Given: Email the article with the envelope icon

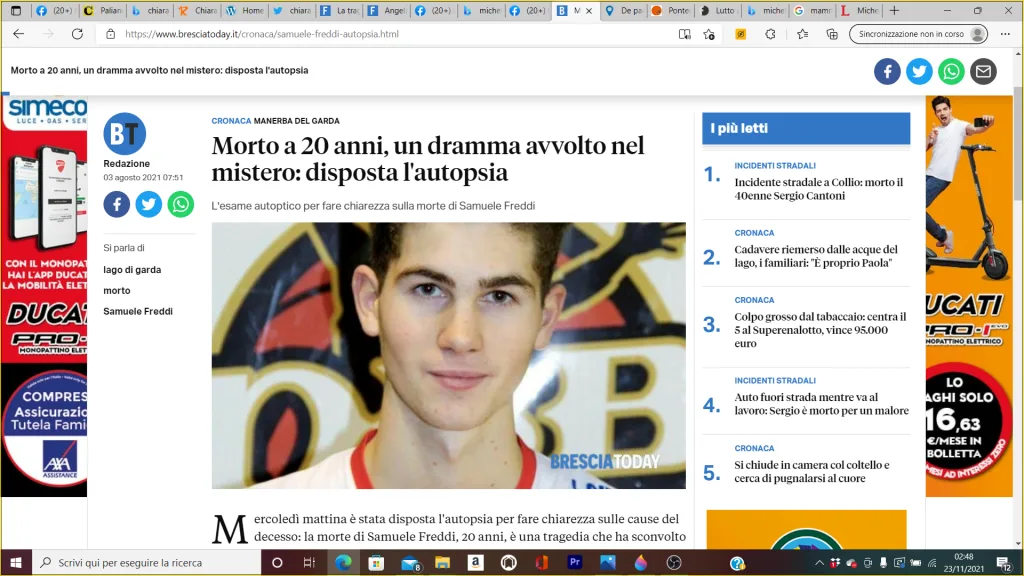Looking at the screenshot, I should 983,71.
